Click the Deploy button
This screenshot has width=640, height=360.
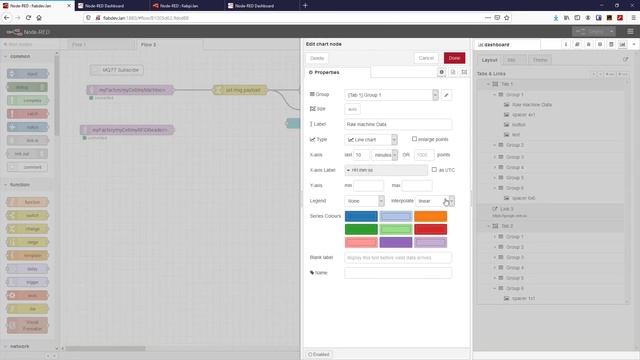click(x=590, y=31)
